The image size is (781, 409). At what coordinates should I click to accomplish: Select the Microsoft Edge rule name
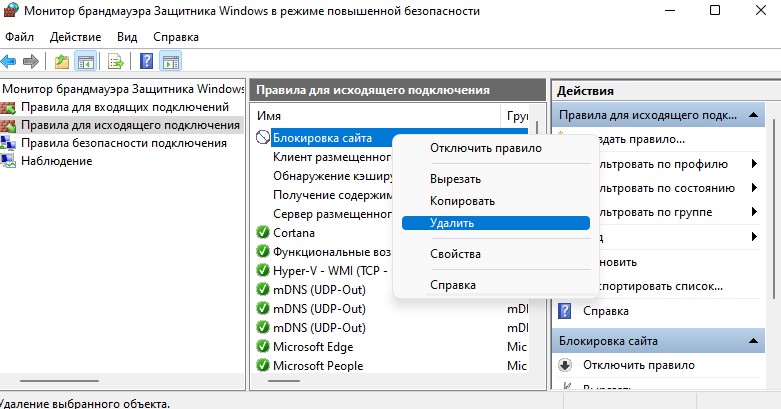[313, 346]
